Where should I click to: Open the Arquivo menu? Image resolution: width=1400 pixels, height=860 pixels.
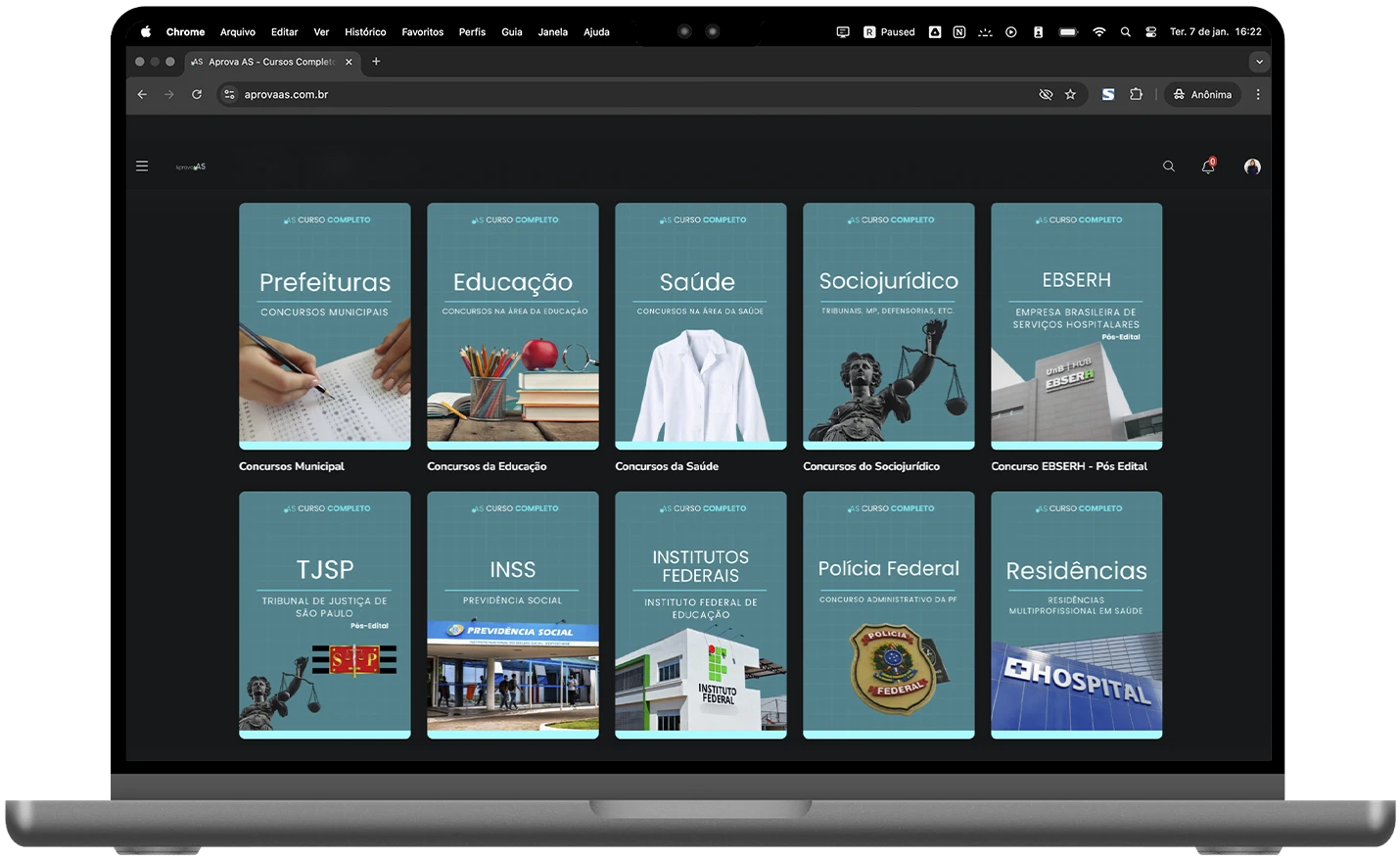point(238,32)
